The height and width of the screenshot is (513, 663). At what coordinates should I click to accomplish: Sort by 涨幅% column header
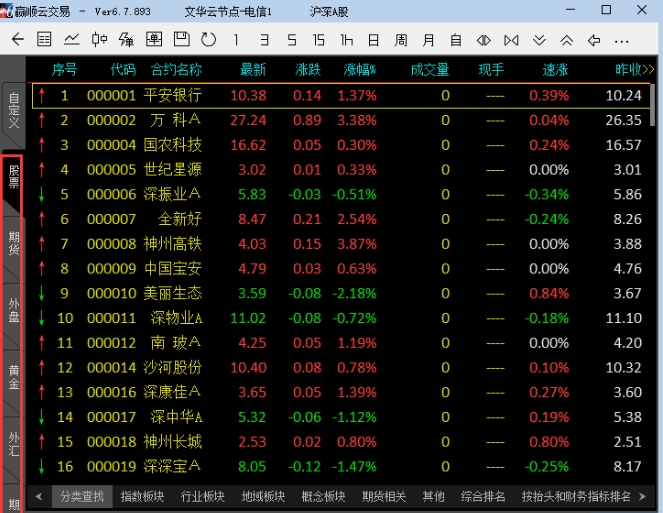(360, 69)
